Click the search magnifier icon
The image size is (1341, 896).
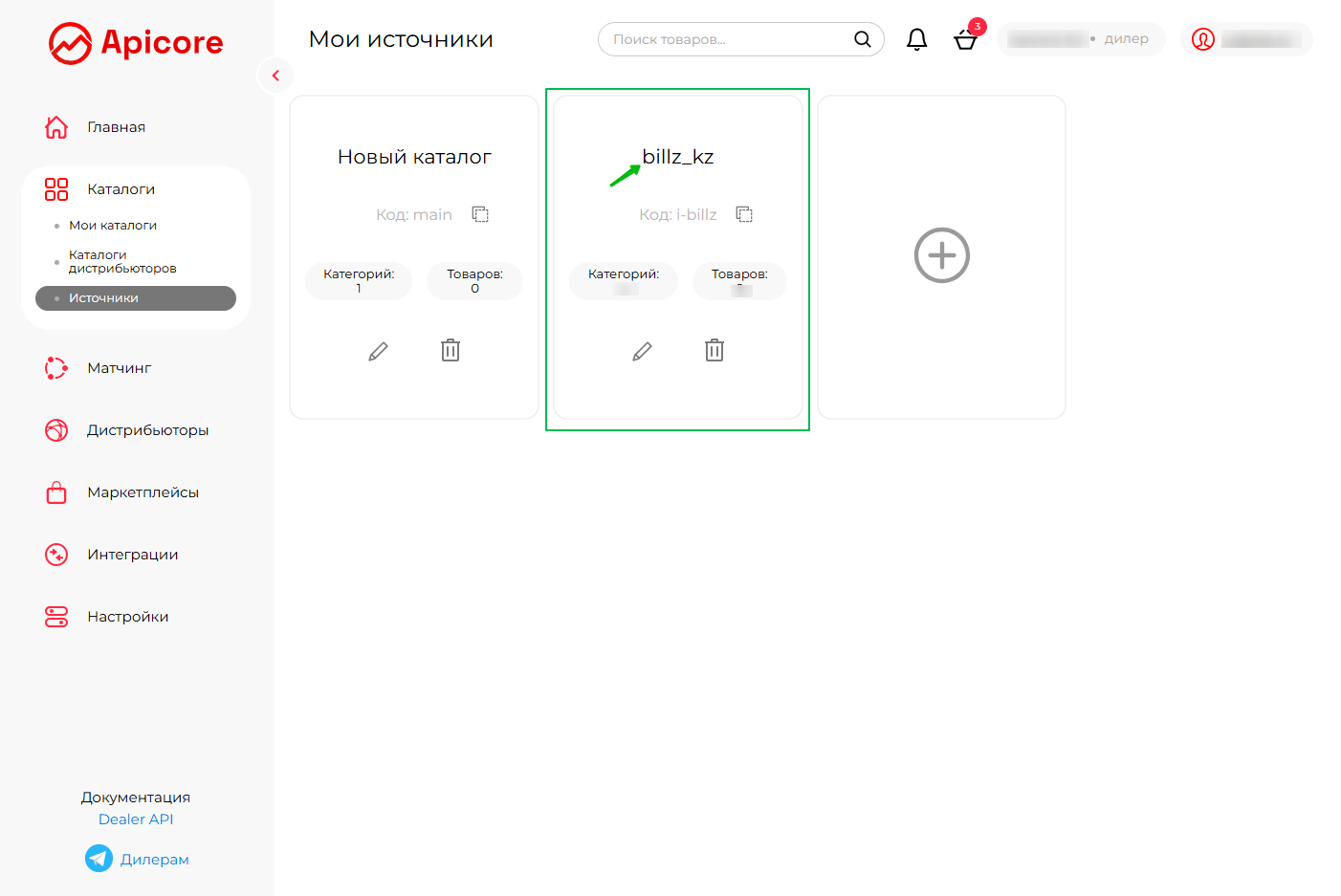862,39
